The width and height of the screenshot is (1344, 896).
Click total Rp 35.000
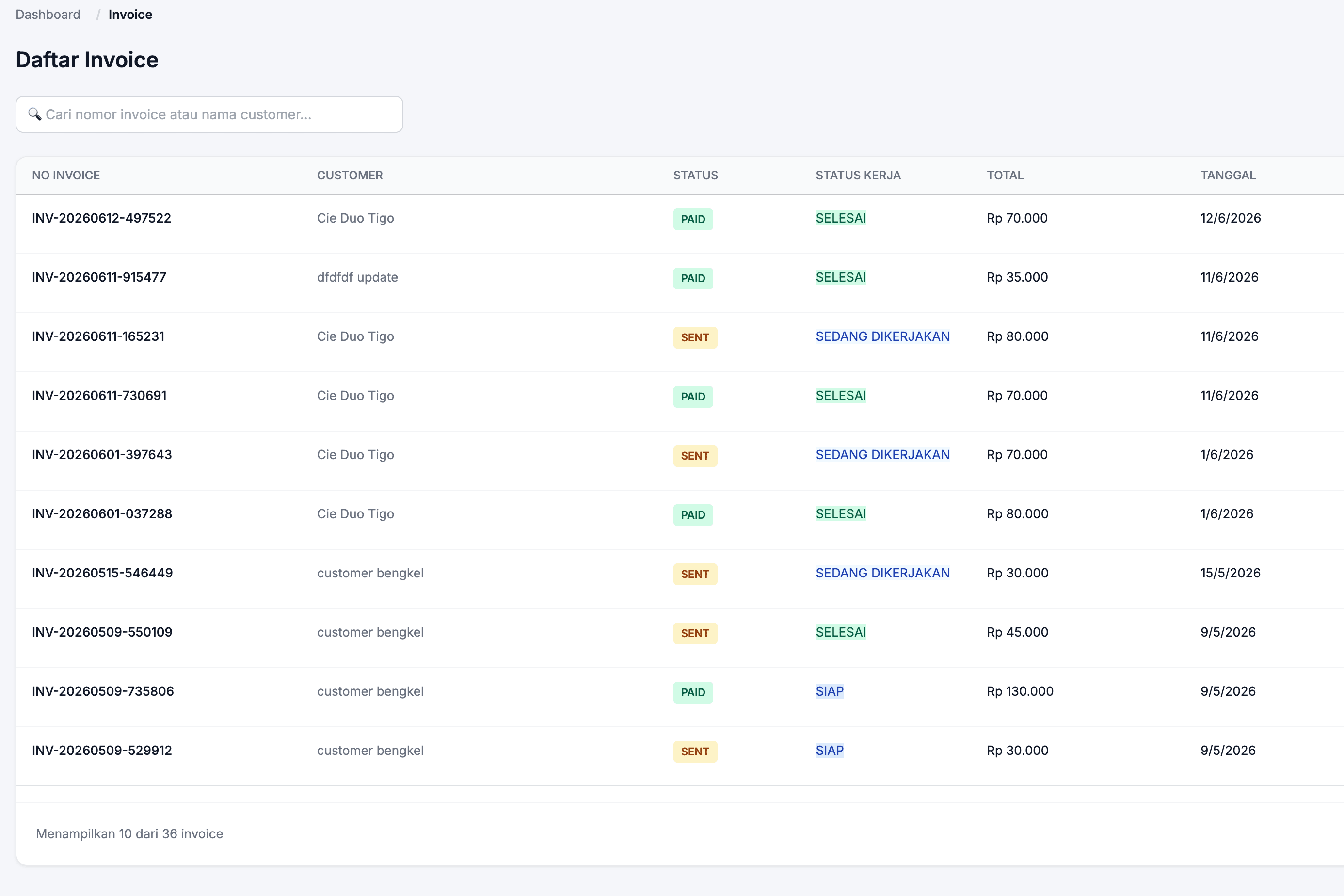[1017, 277]
